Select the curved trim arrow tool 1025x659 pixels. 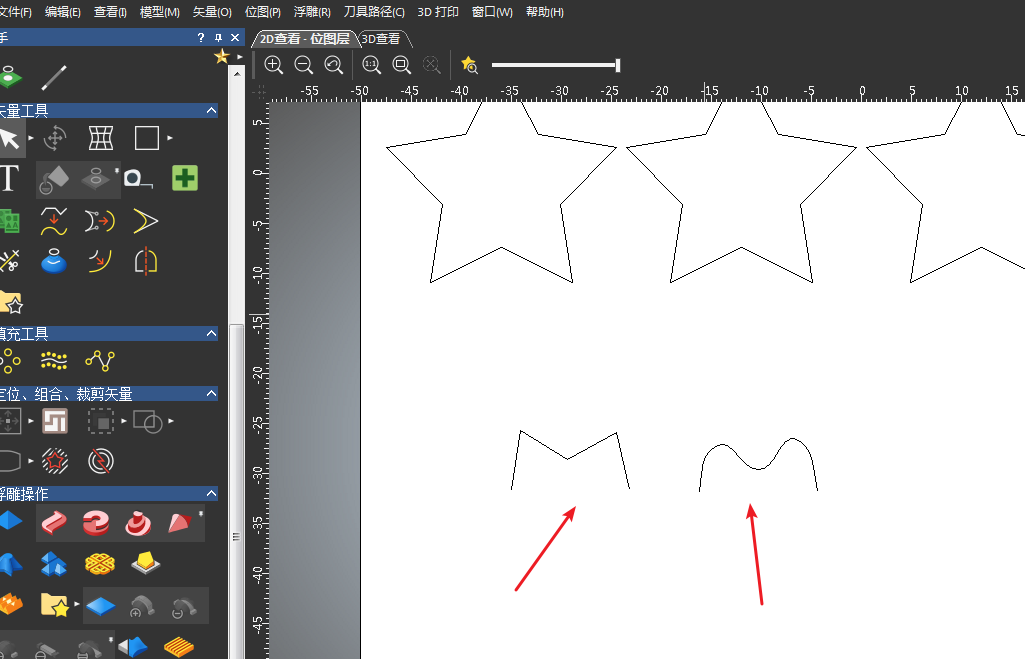(99, 261)
